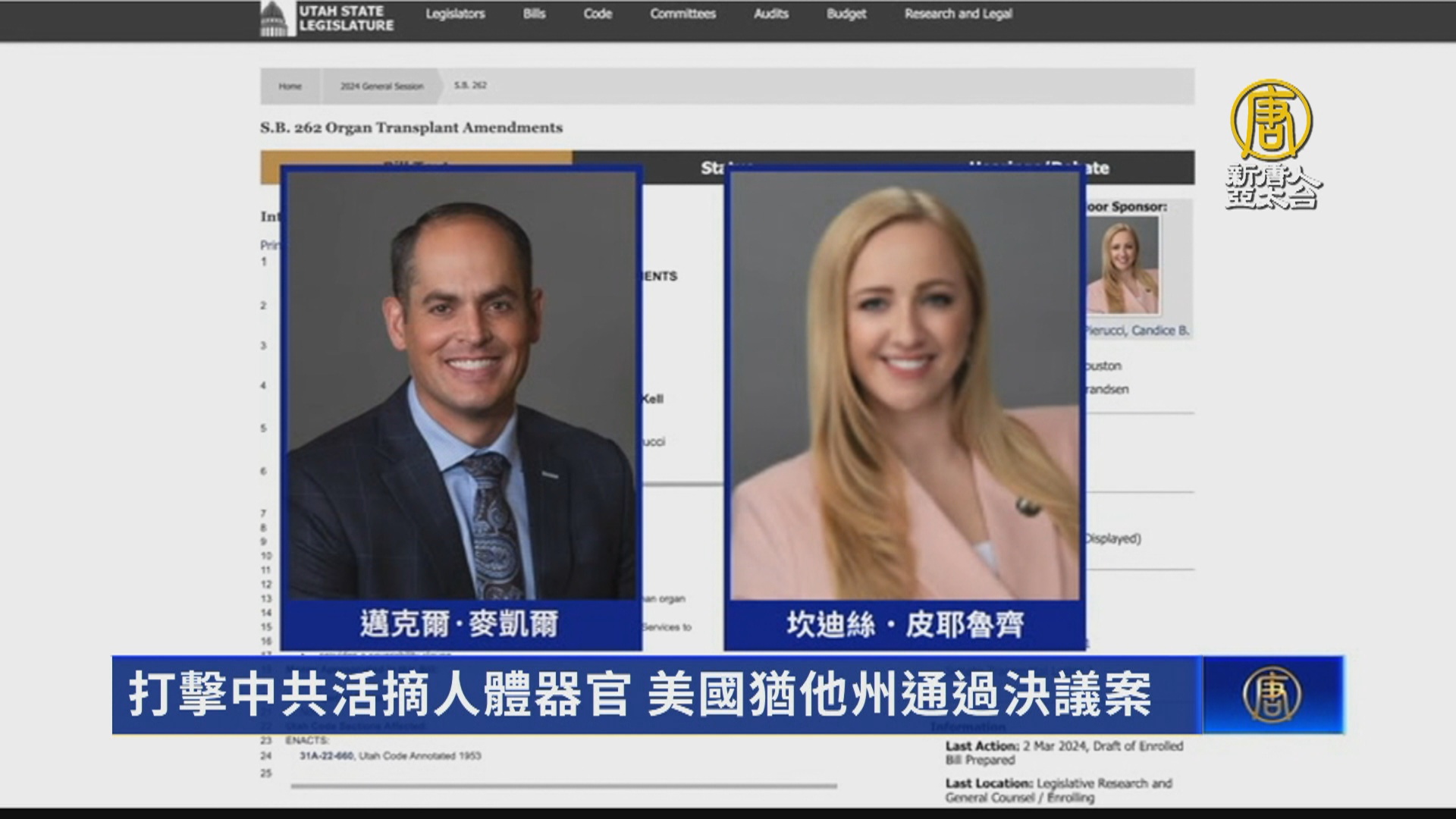1456x819 pixels.
Task: Click the small NTD logo beside the headline
Action: click(1272, 695)
